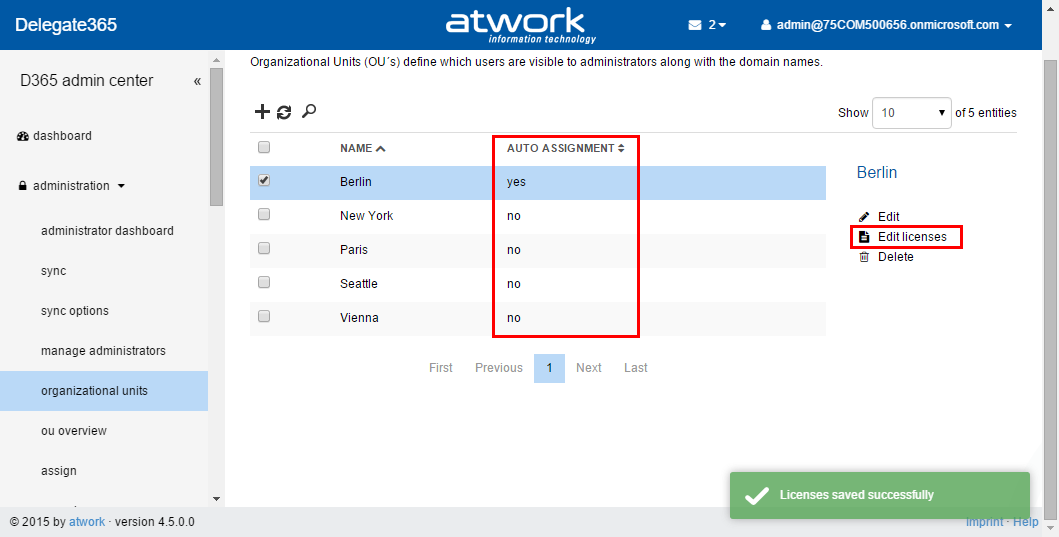
Task: Click the Berlin details panel heading
Action: [x=877, y=172]
